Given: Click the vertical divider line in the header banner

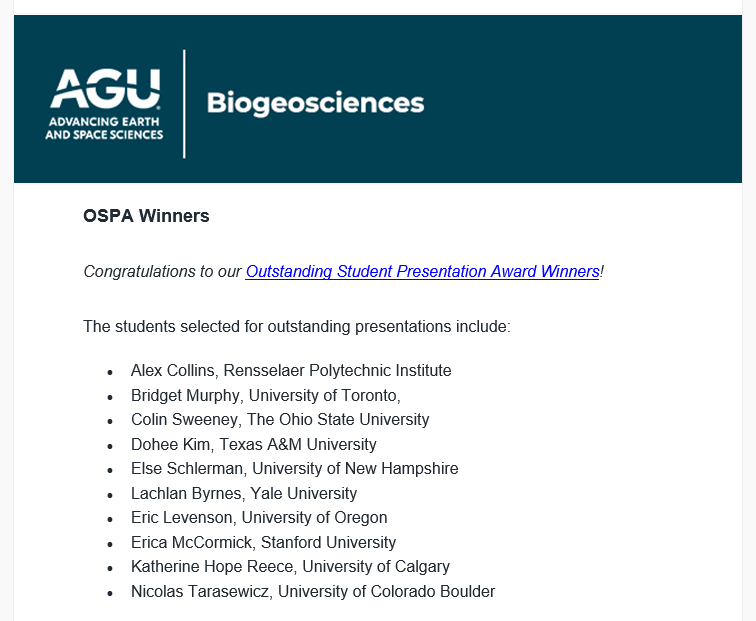Looking at the screenshot, I should coord(185,103).
